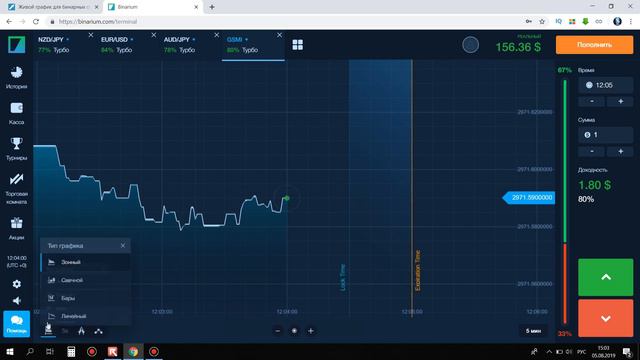Open the 5 мин chart range selector

point(533,331)
